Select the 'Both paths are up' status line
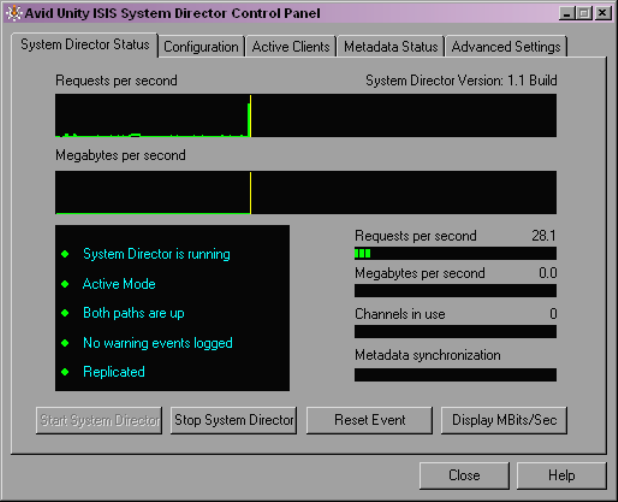Image resolution: width=618 pixels, height=502 pixels. 134,313
